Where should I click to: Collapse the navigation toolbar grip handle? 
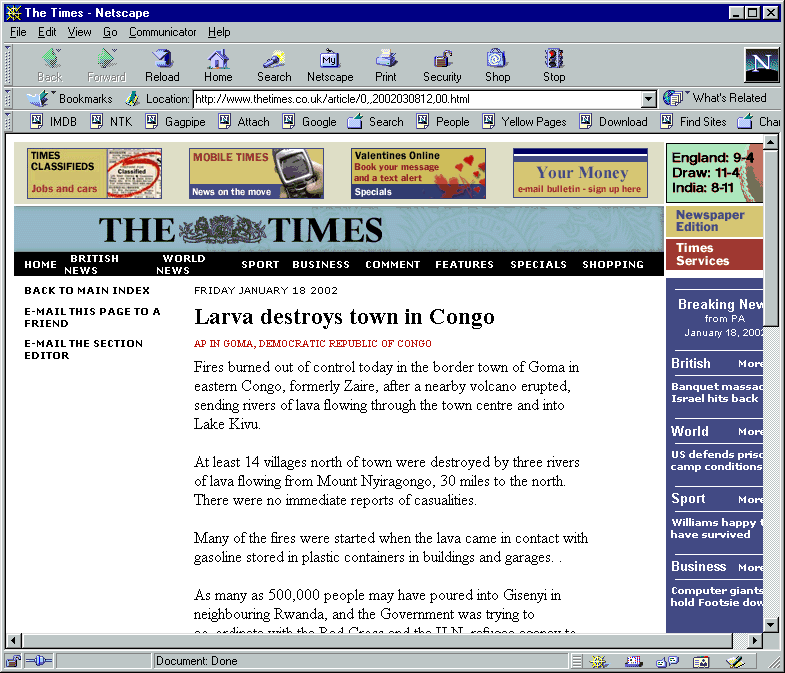pyautogui.click(x=8, y=65)
